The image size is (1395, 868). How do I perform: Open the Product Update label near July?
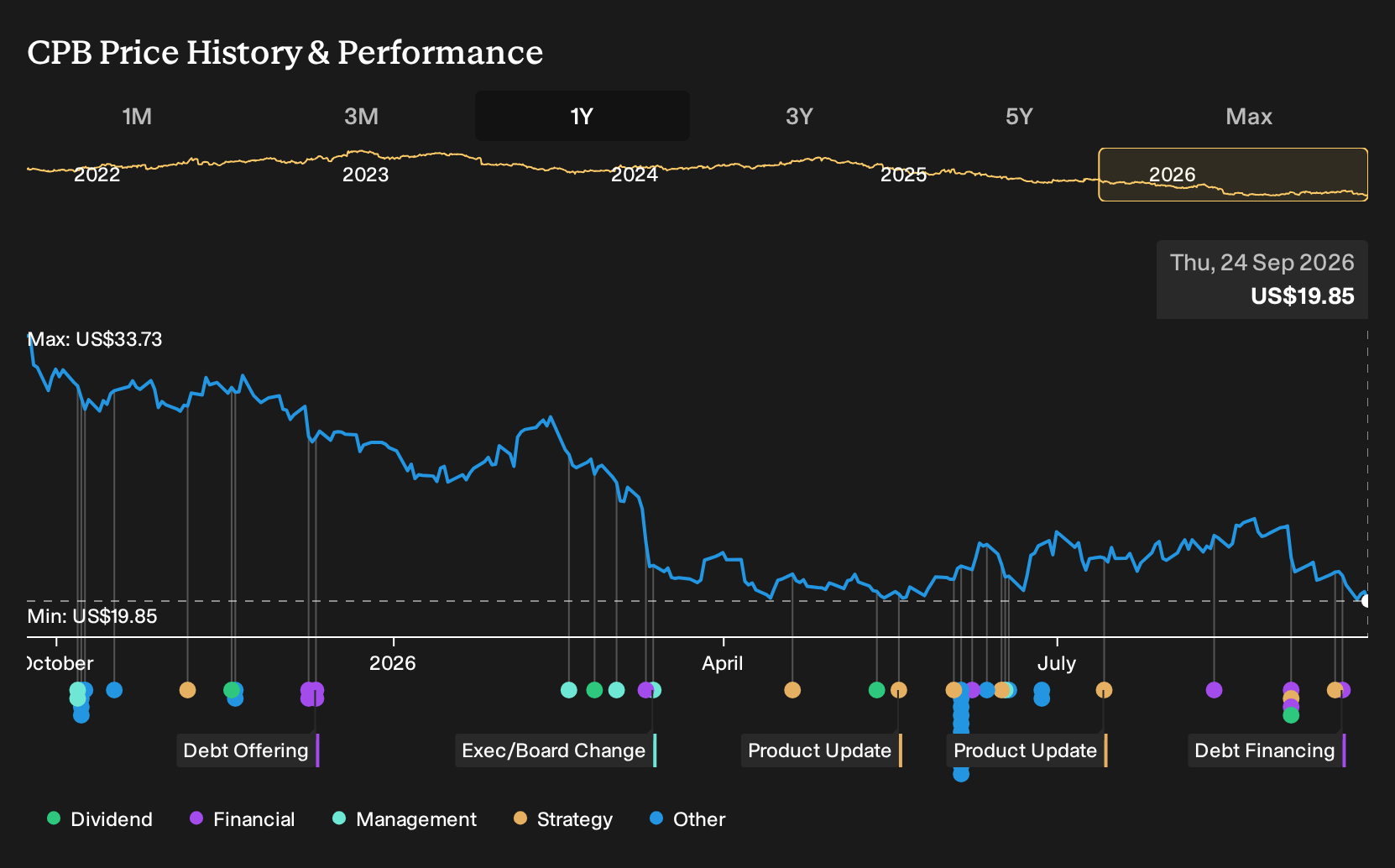coord(1027,750)
